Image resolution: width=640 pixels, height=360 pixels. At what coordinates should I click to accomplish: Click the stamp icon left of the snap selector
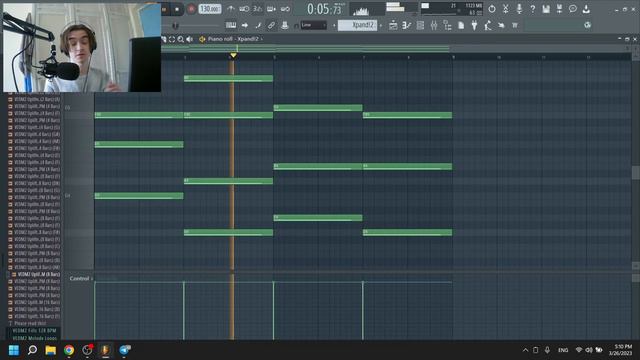(x=285, y=25)
